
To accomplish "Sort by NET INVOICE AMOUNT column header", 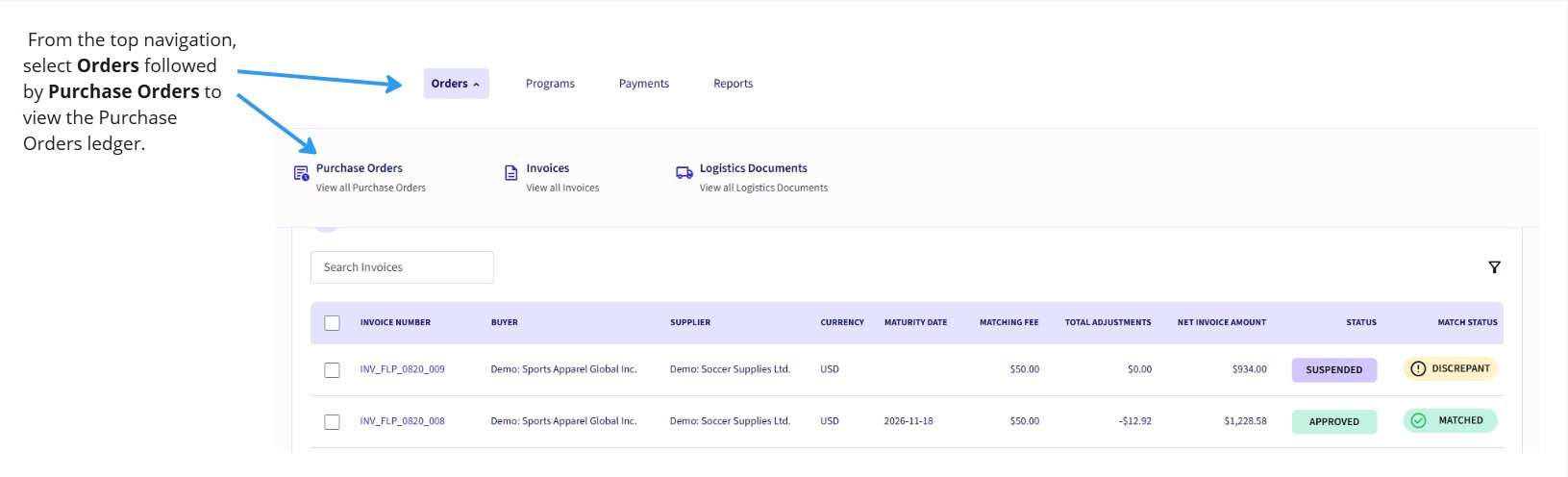I will click(x=1222, y=323).
